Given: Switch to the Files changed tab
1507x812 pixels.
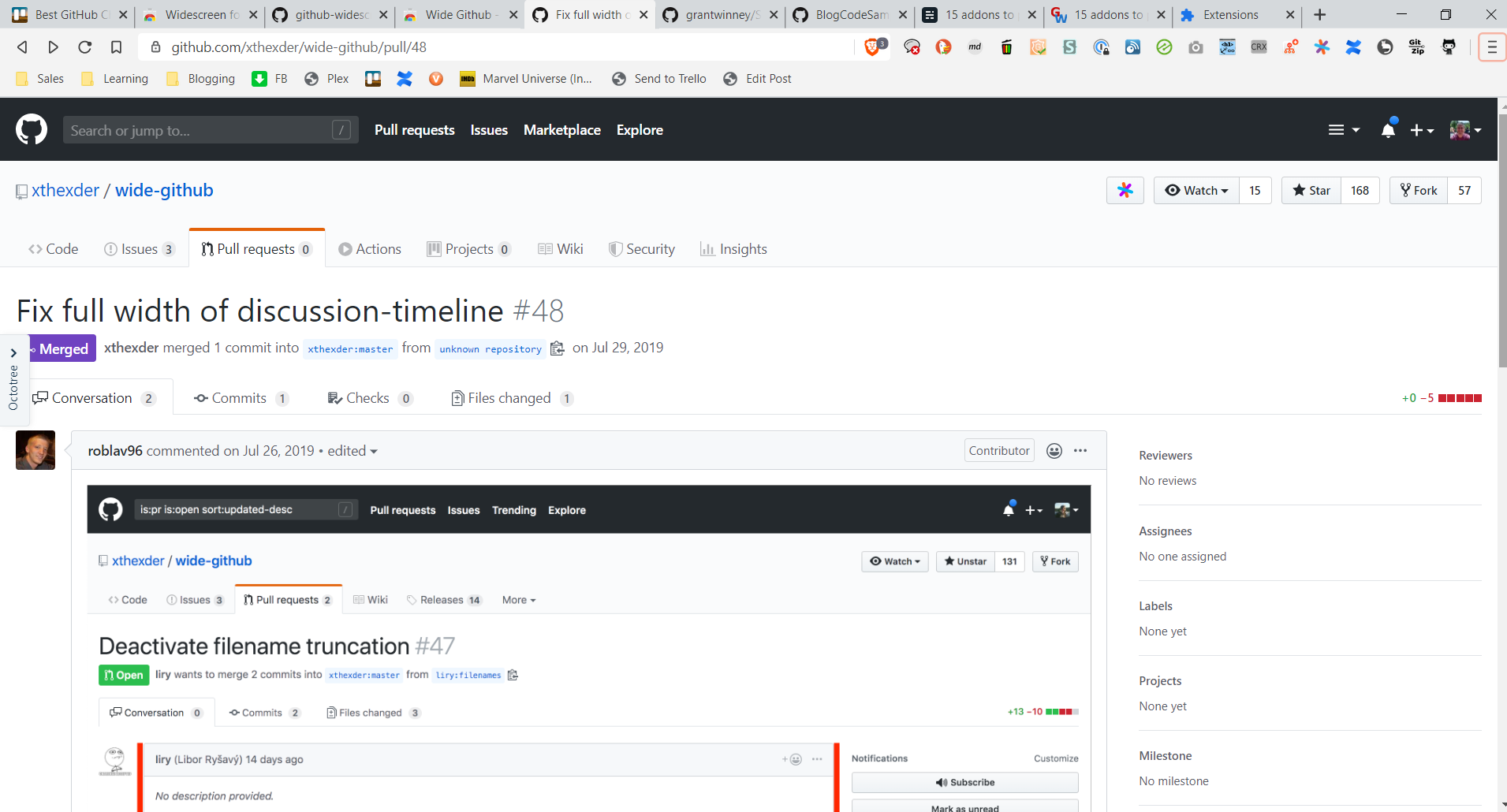Looking at the screenshot, I should click(x=509, y=398).
